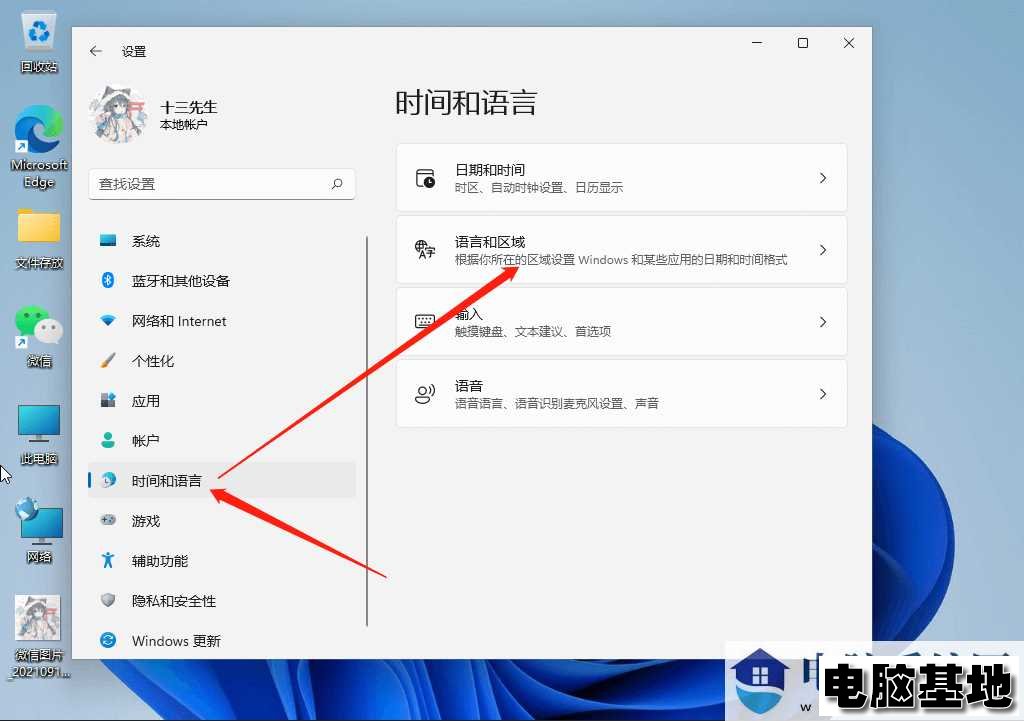Click the globe clock icon for 时间和语言
1024x721 pixels.
click(108, 480)
